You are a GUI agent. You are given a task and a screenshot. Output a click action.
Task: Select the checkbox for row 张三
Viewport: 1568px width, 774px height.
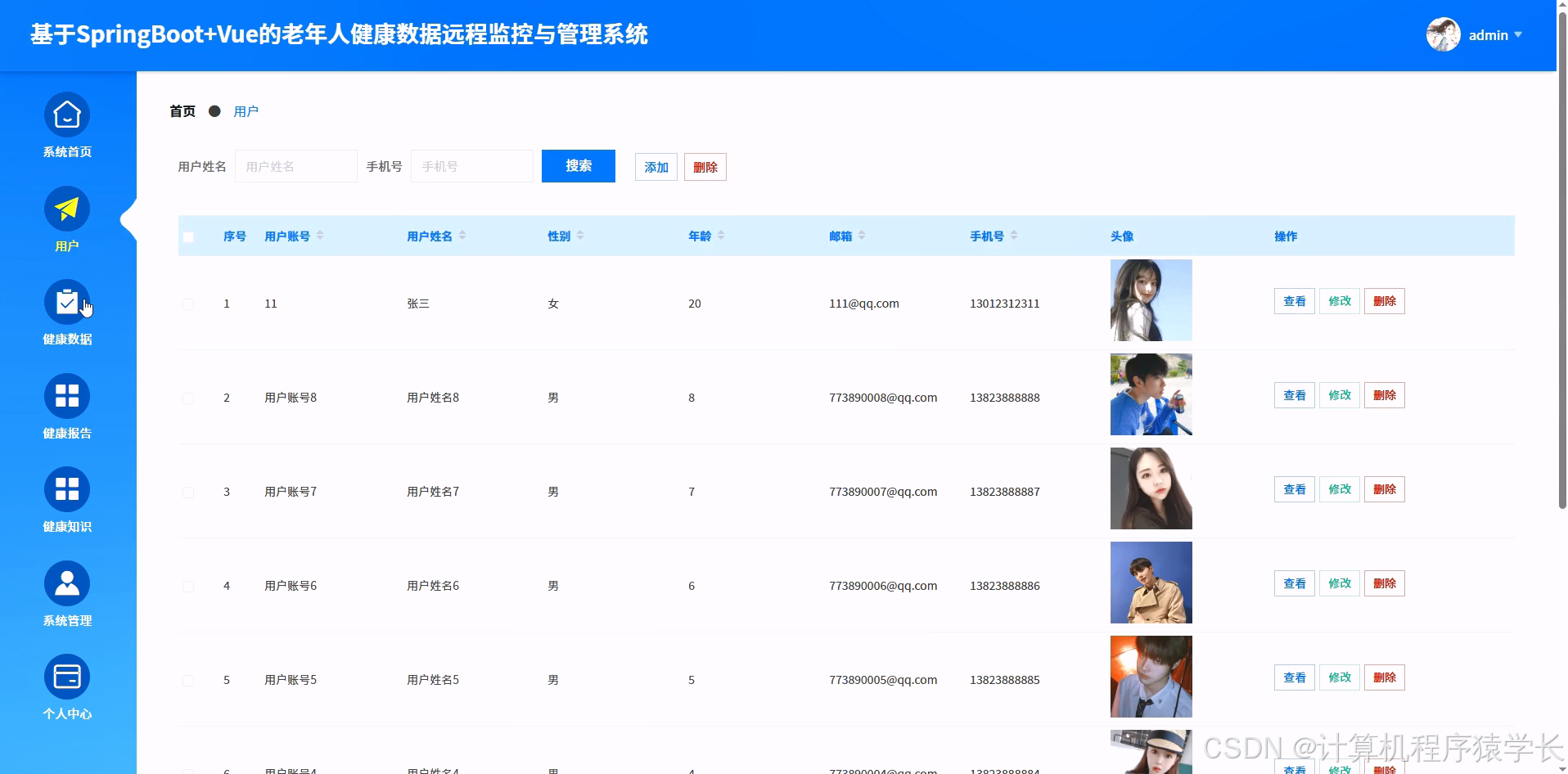[x=188, y=304]
